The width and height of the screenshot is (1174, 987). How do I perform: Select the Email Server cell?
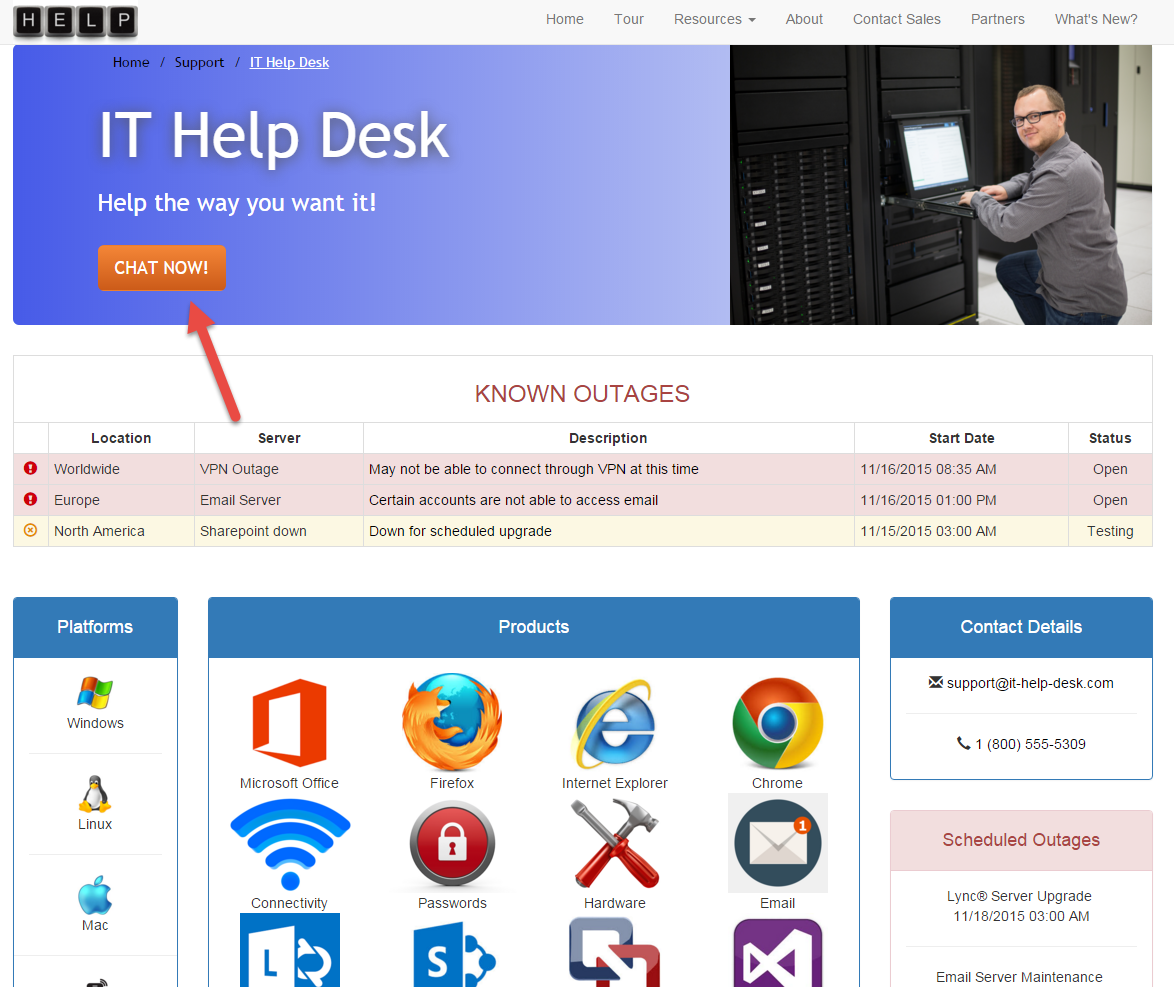(279, 499)
